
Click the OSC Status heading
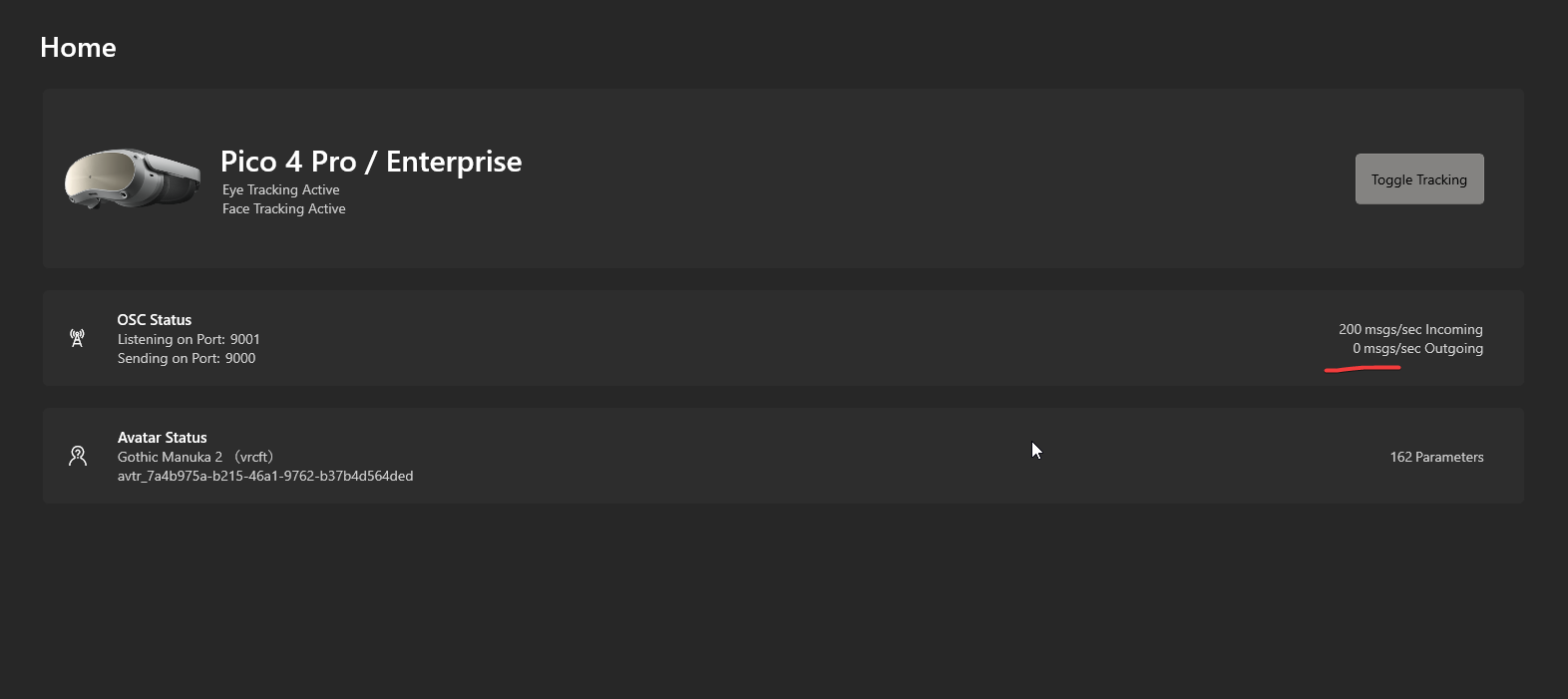tap(154, 319)
